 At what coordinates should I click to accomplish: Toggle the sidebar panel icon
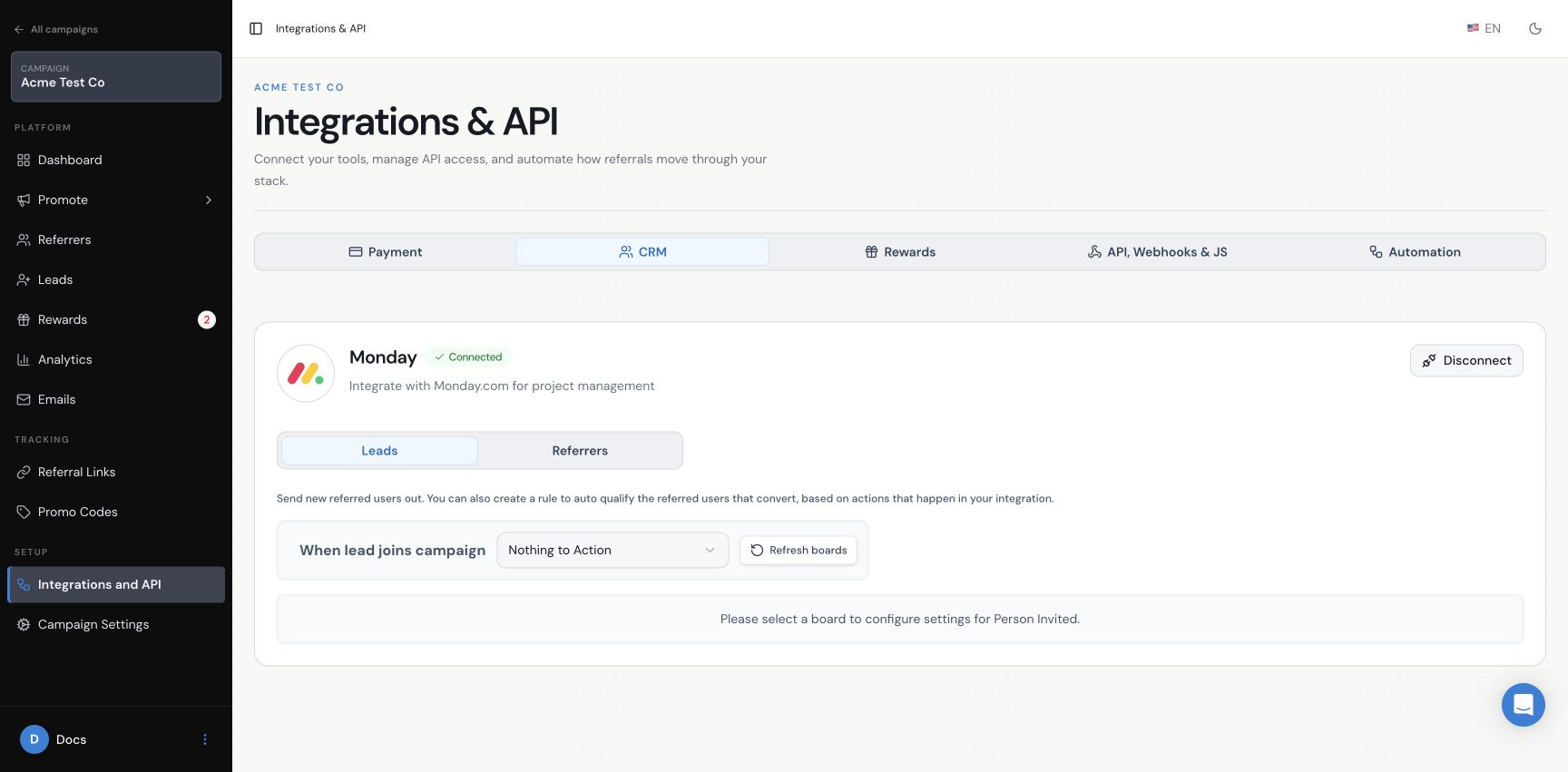tap(256, 29)
